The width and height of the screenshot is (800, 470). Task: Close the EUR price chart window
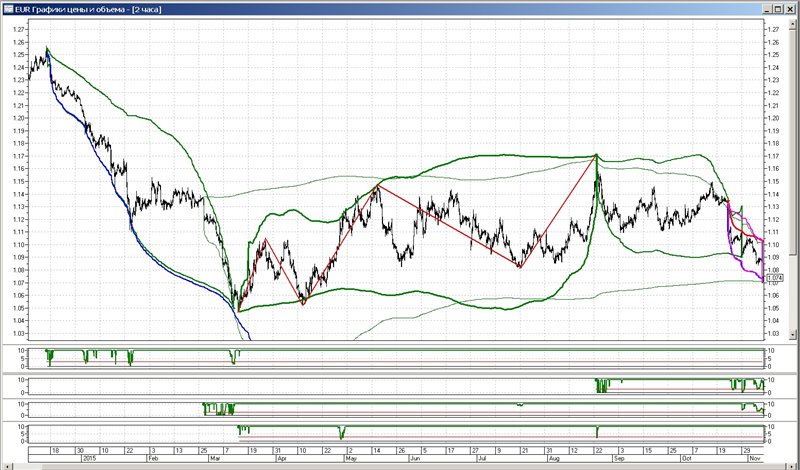coord(788,9)
